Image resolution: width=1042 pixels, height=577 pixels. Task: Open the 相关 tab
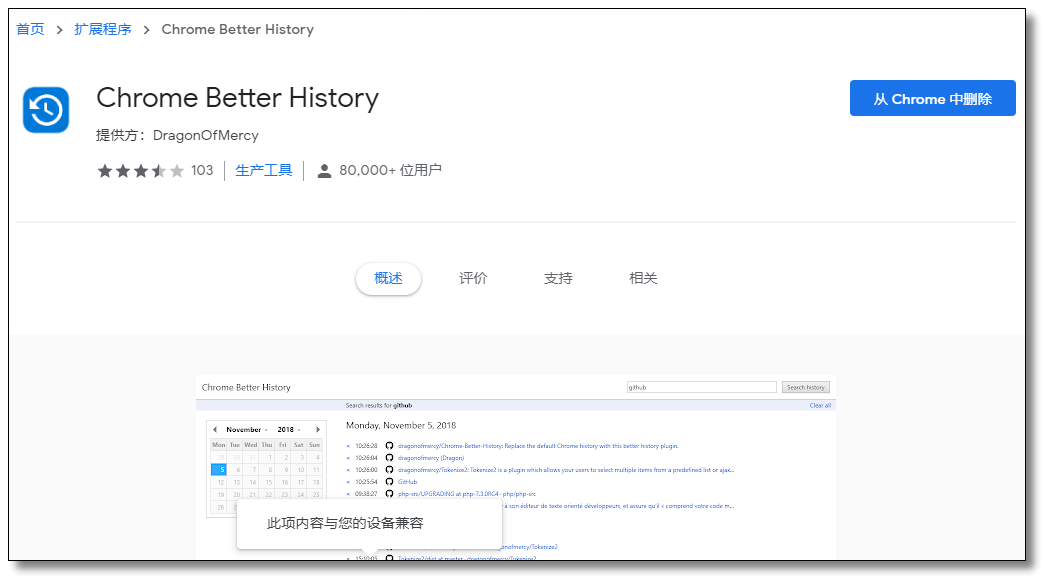(x=643, y=279)
